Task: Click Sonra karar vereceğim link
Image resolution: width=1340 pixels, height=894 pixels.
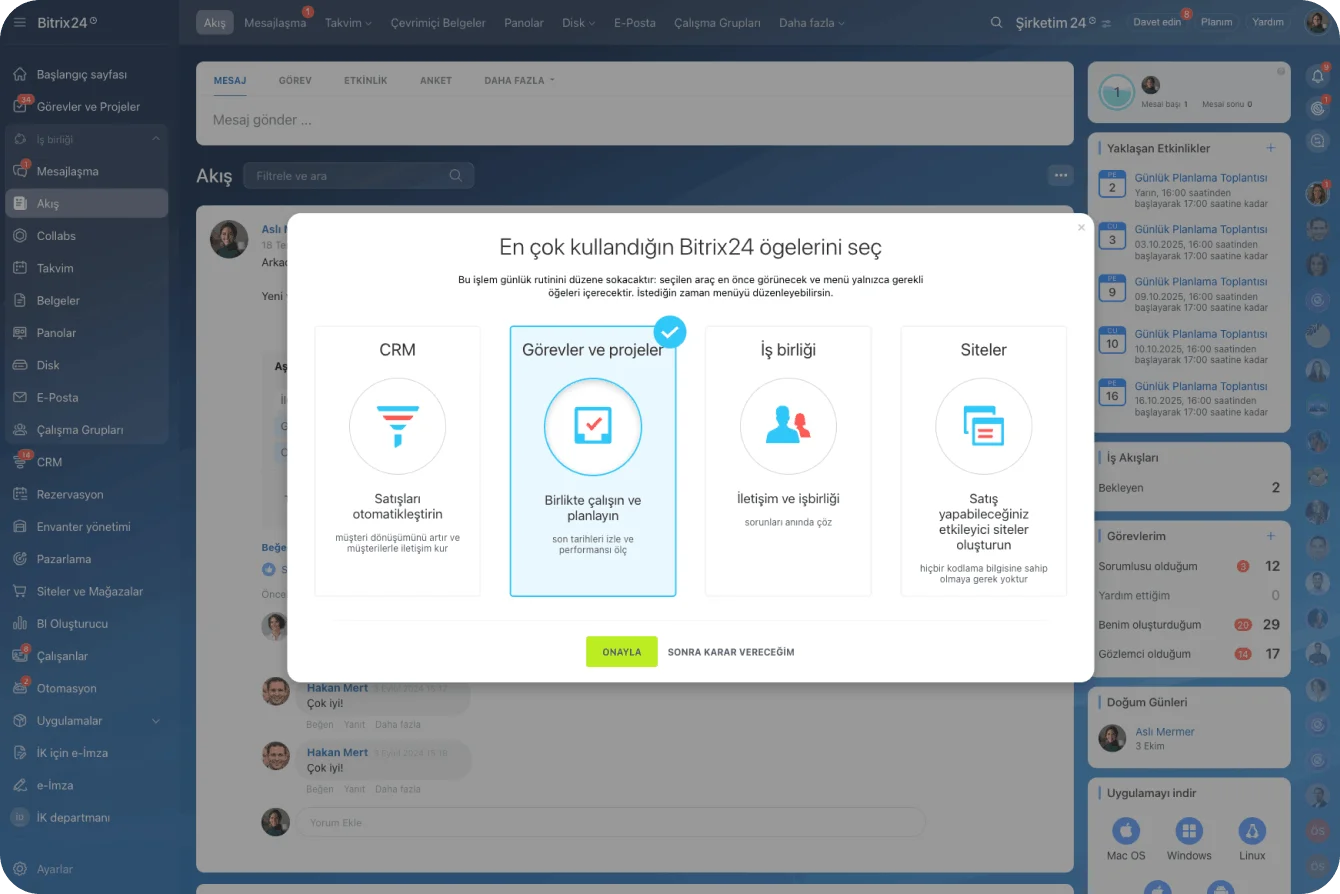Action: point(731,652)
